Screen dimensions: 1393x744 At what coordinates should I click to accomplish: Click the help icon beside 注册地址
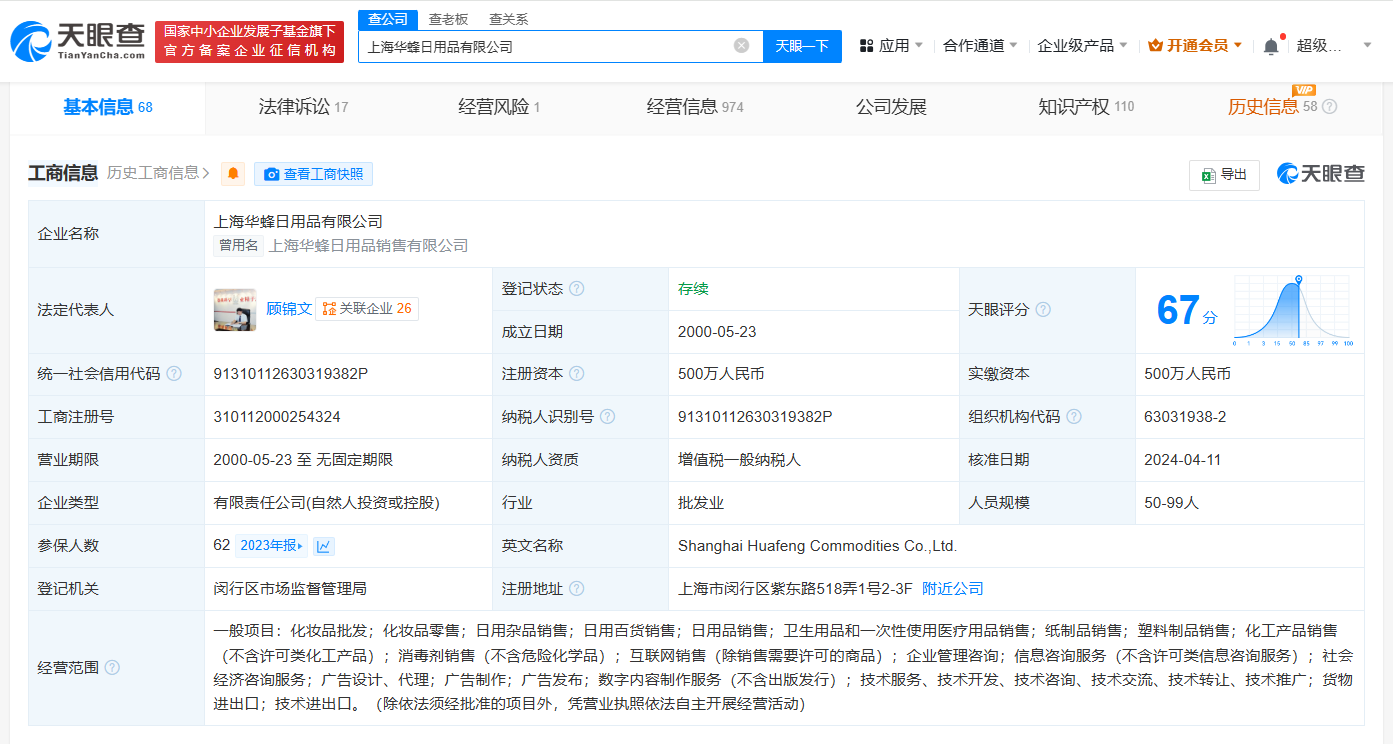[576, 589]
